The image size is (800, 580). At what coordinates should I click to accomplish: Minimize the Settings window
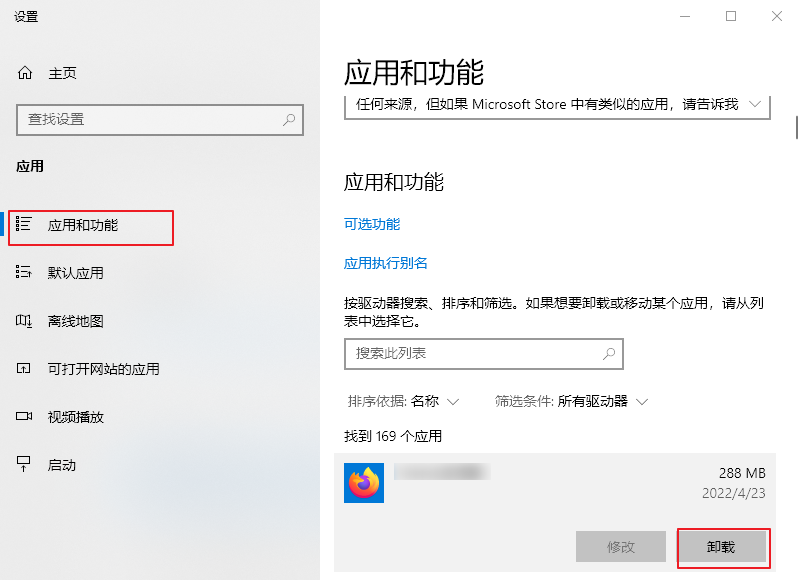coord(685,16)
